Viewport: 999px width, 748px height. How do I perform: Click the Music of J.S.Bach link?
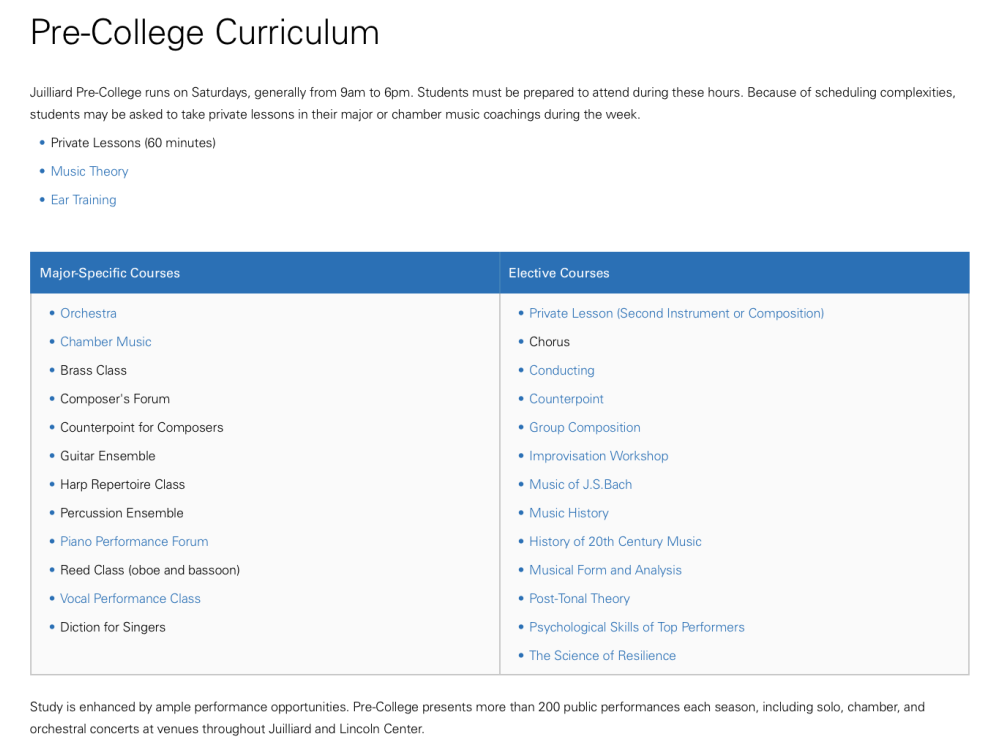(x=580, y=485)
